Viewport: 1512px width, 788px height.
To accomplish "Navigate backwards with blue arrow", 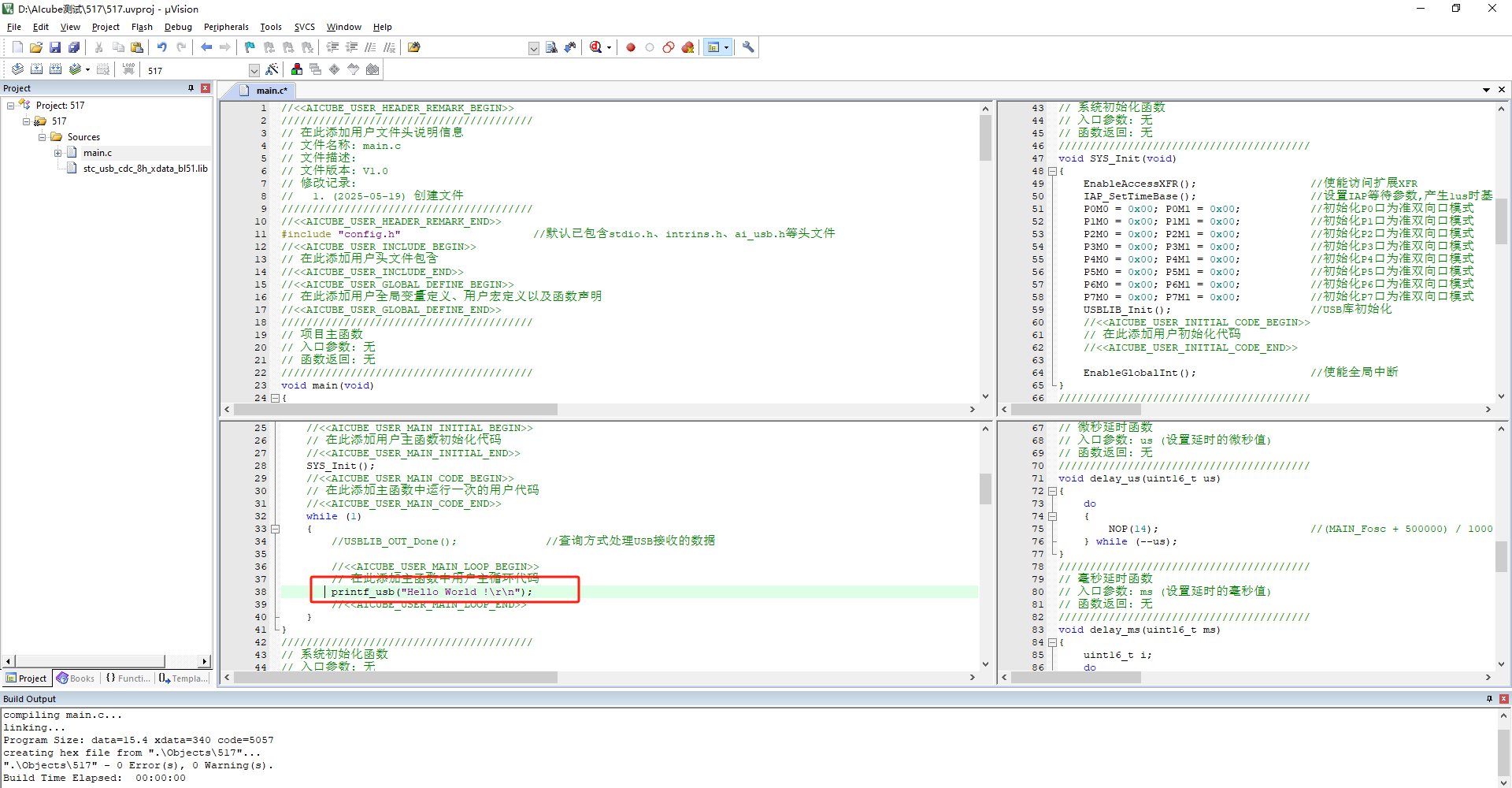I will click(x=206, y=47).
